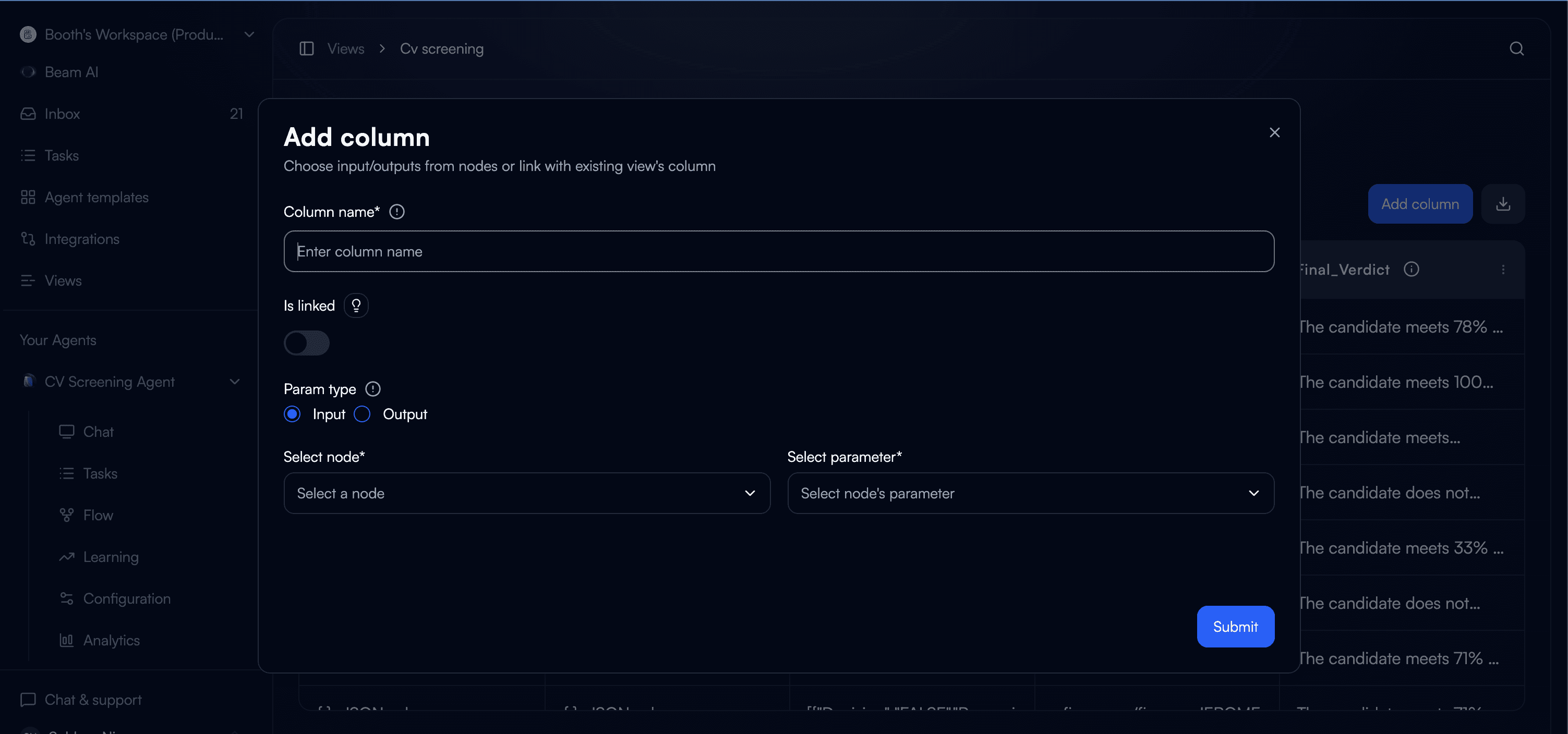Click the Submit button
The width and height of the screenshot is (1568, 734).
tap(1235, 627)
